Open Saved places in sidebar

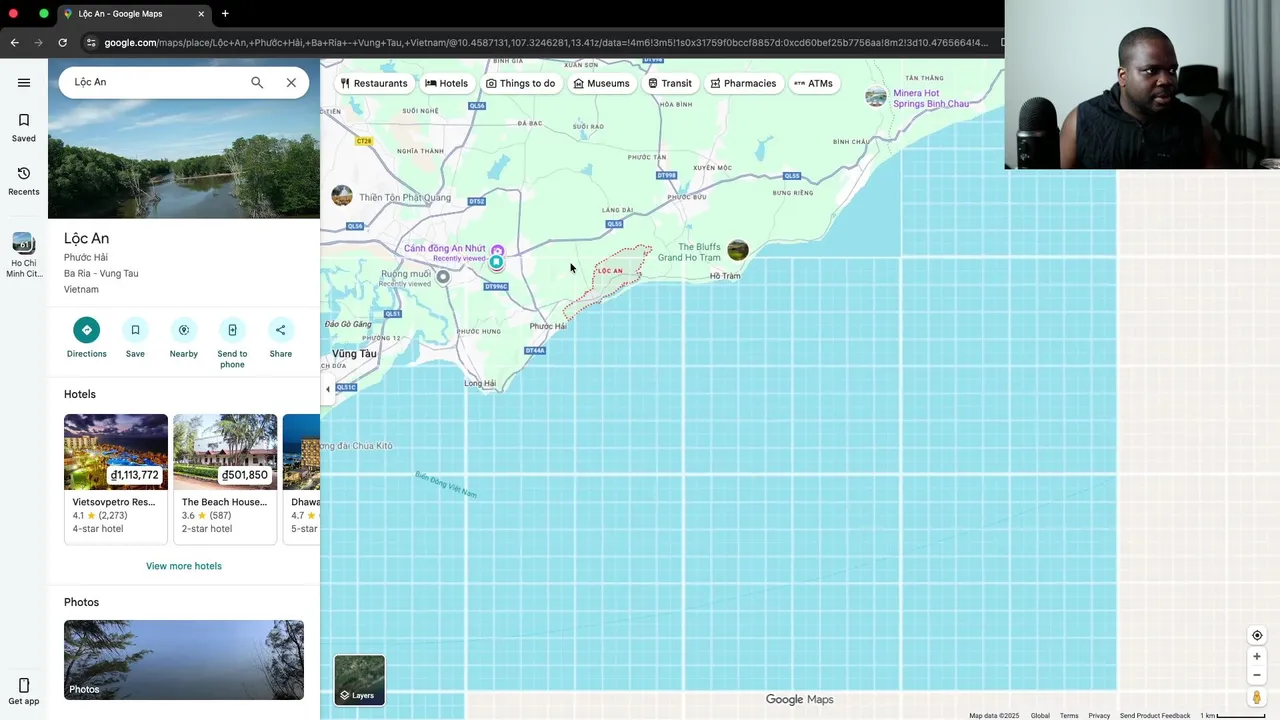24,127
